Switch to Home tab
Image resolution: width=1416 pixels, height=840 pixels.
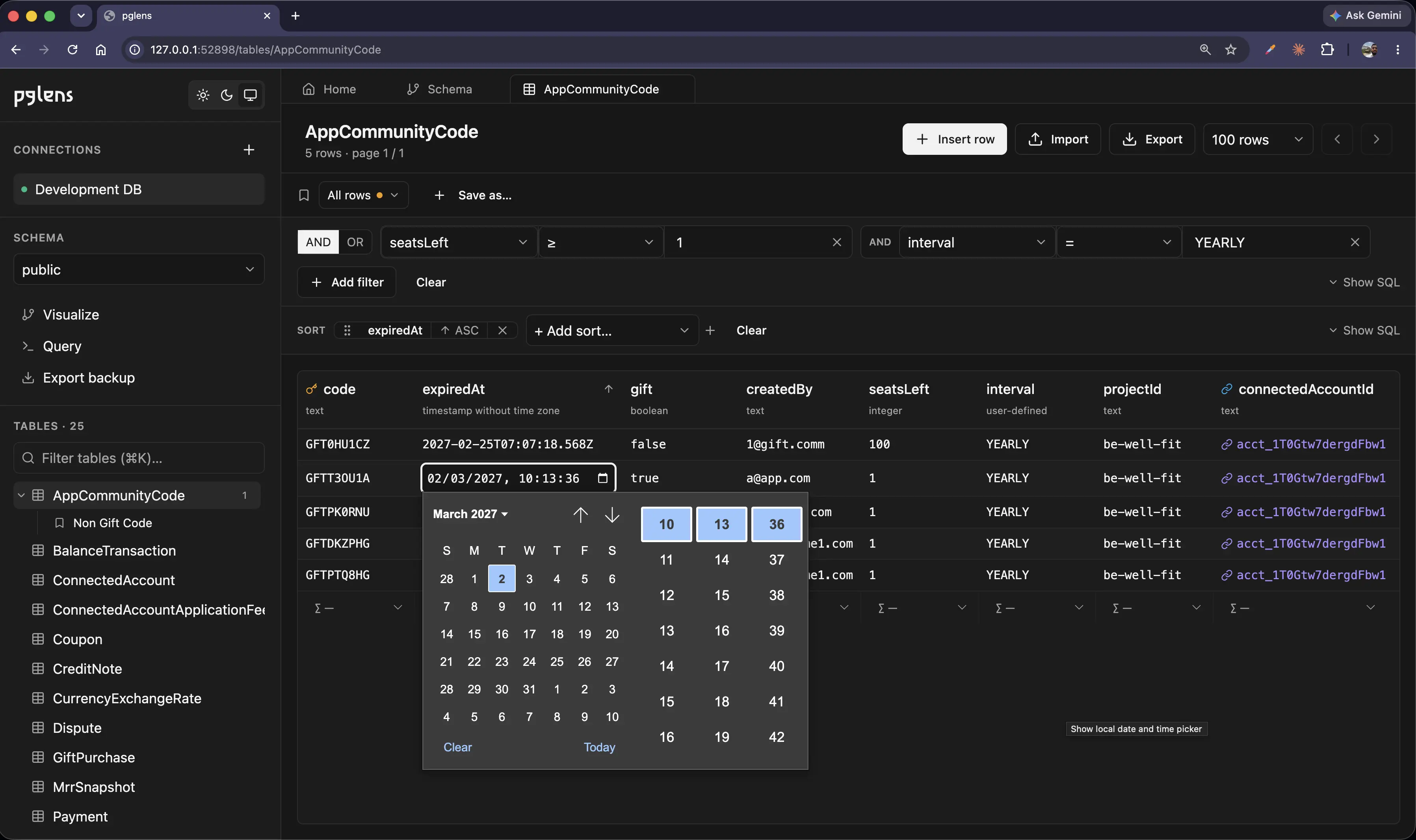coord(329,89)
